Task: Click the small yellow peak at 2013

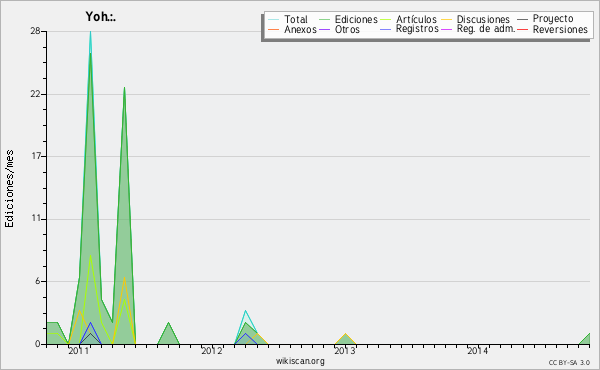Action: (x=345, y=334)
